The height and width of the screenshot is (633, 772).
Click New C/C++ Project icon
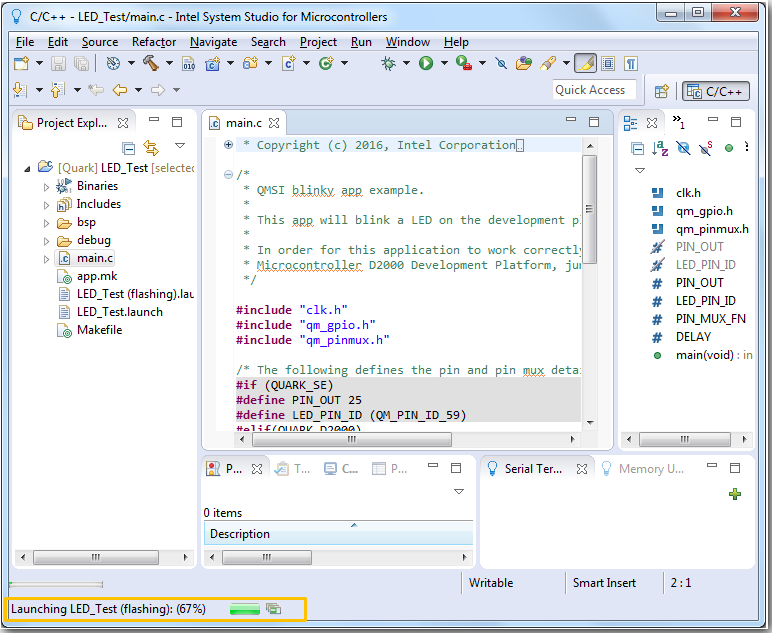213,64
